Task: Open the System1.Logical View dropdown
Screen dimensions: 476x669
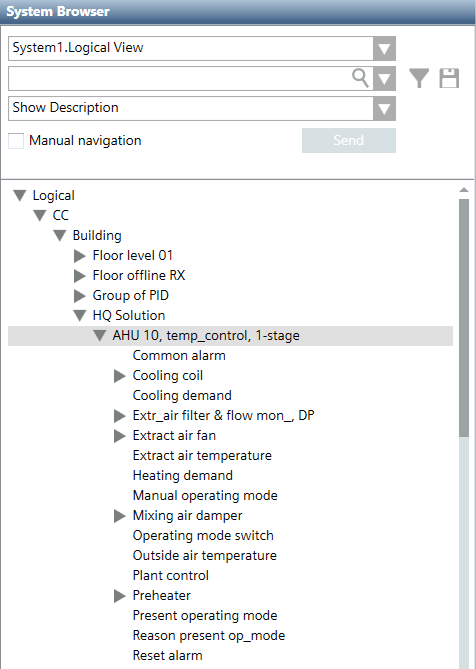Action: [384, 48]
